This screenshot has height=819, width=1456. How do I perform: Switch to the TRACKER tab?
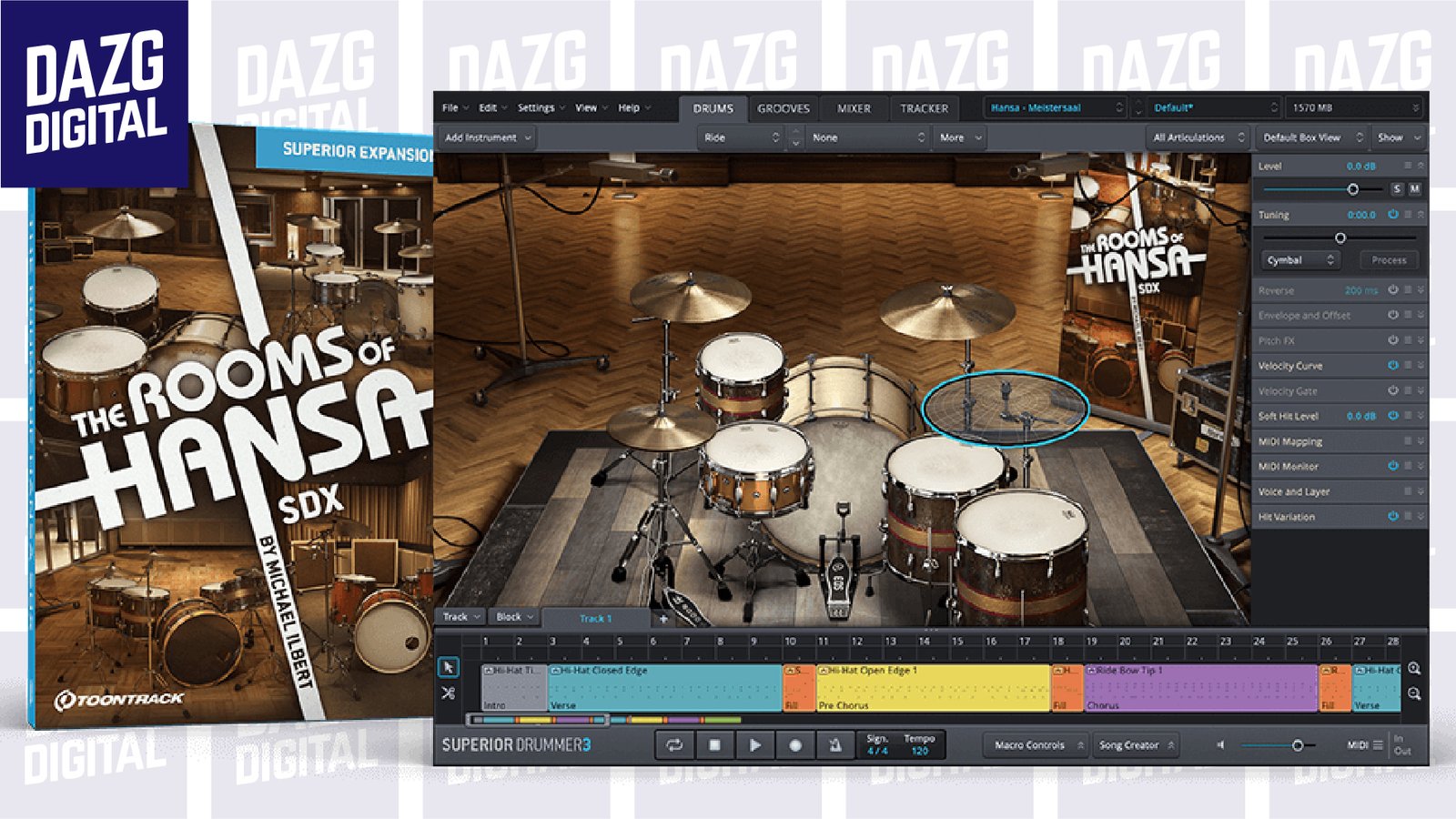pos(924,108)
